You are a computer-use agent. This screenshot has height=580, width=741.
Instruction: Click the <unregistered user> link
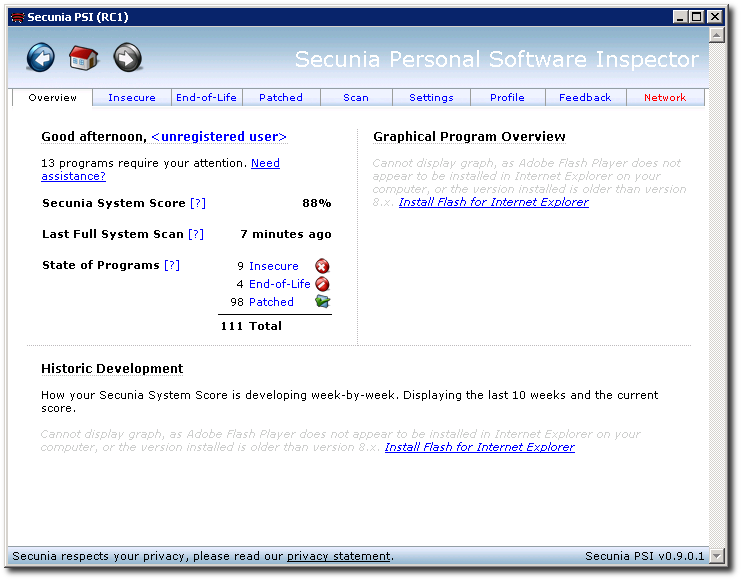(x=219, y=137)
